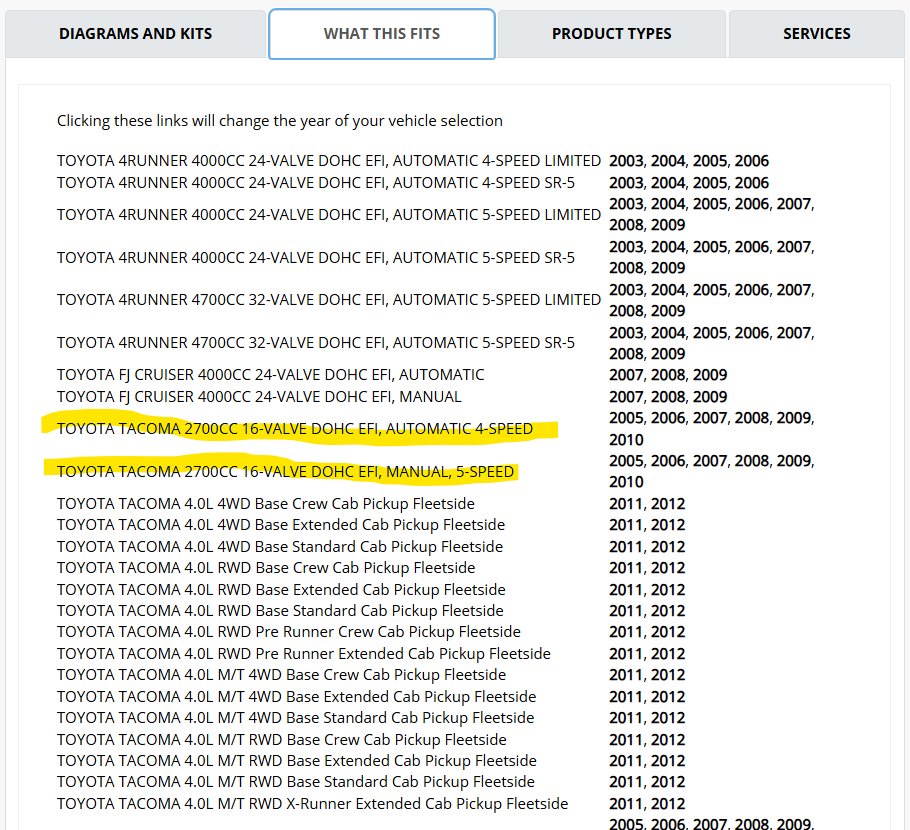Click 2008 for 4Runner 4700CC 5-Speed Limited

(626, 311)
